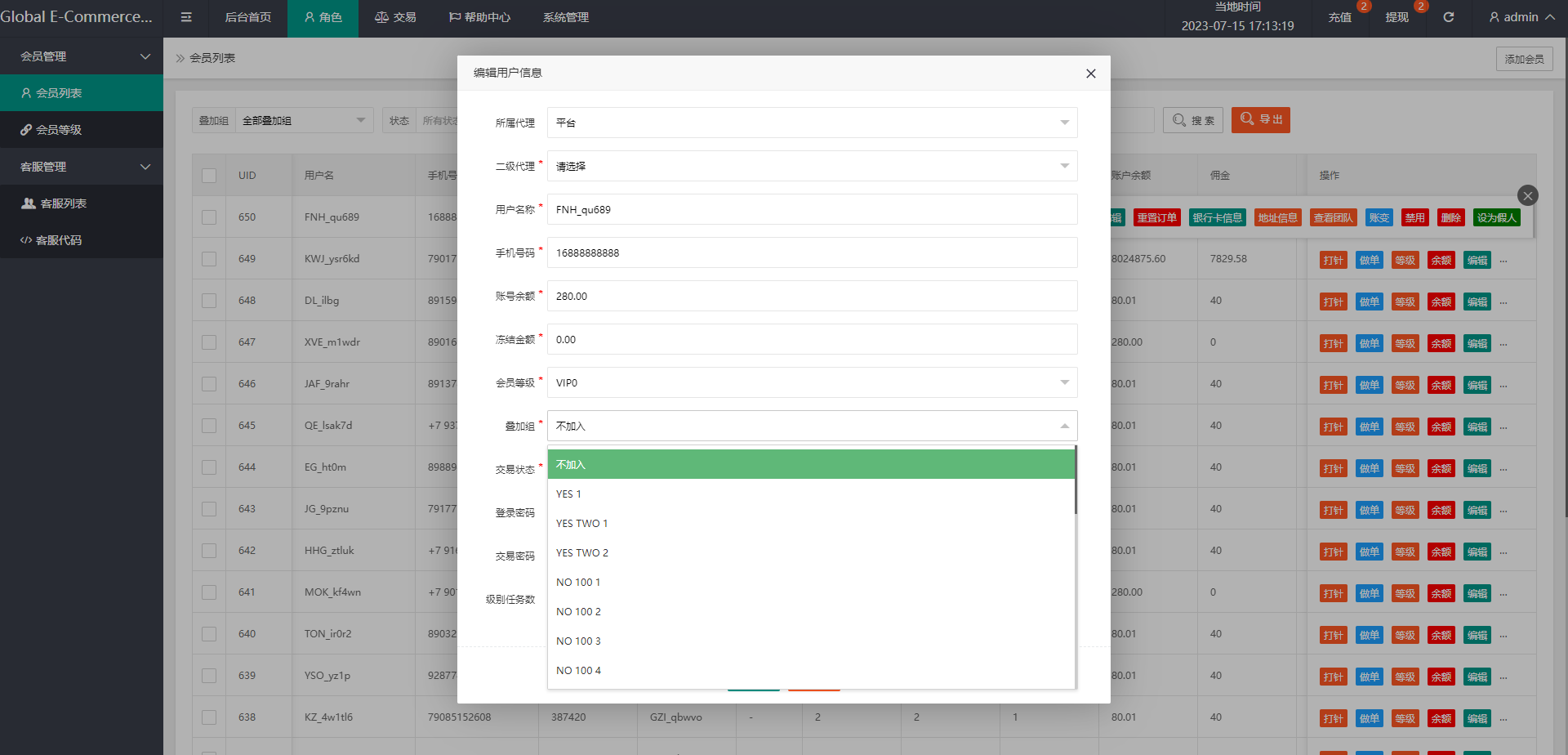Click the 冻结金额 input field

coord(812,339)
